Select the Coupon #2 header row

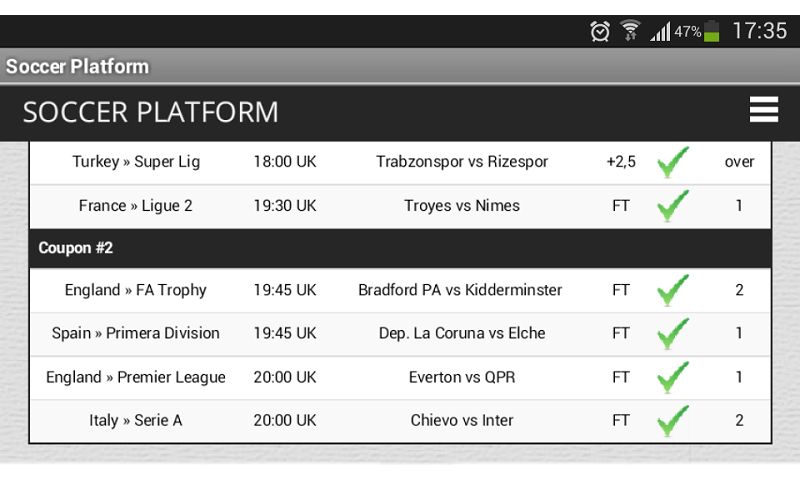click(x=400, y=248)
